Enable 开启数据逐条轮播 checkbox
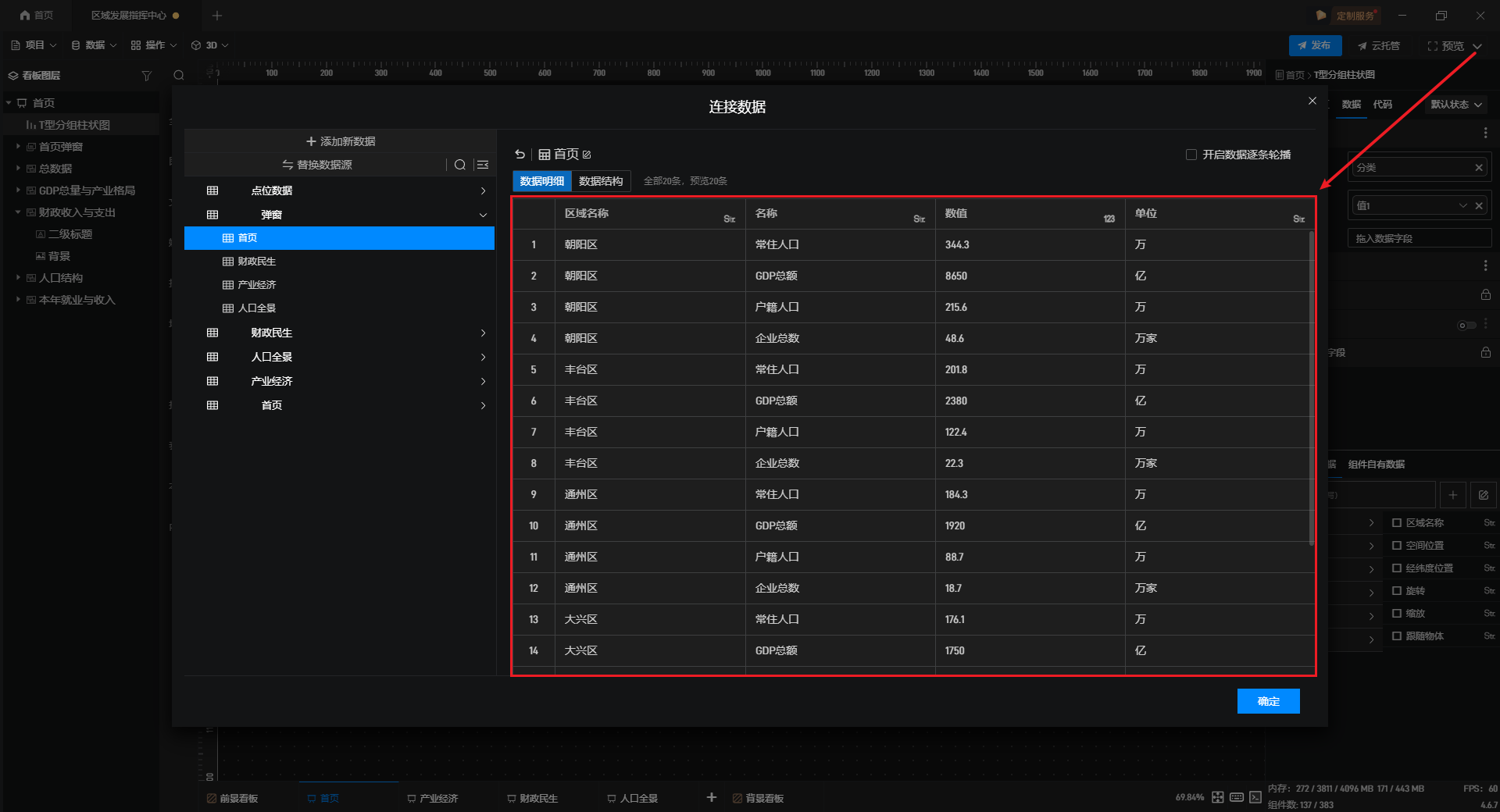 [1191, 155]
